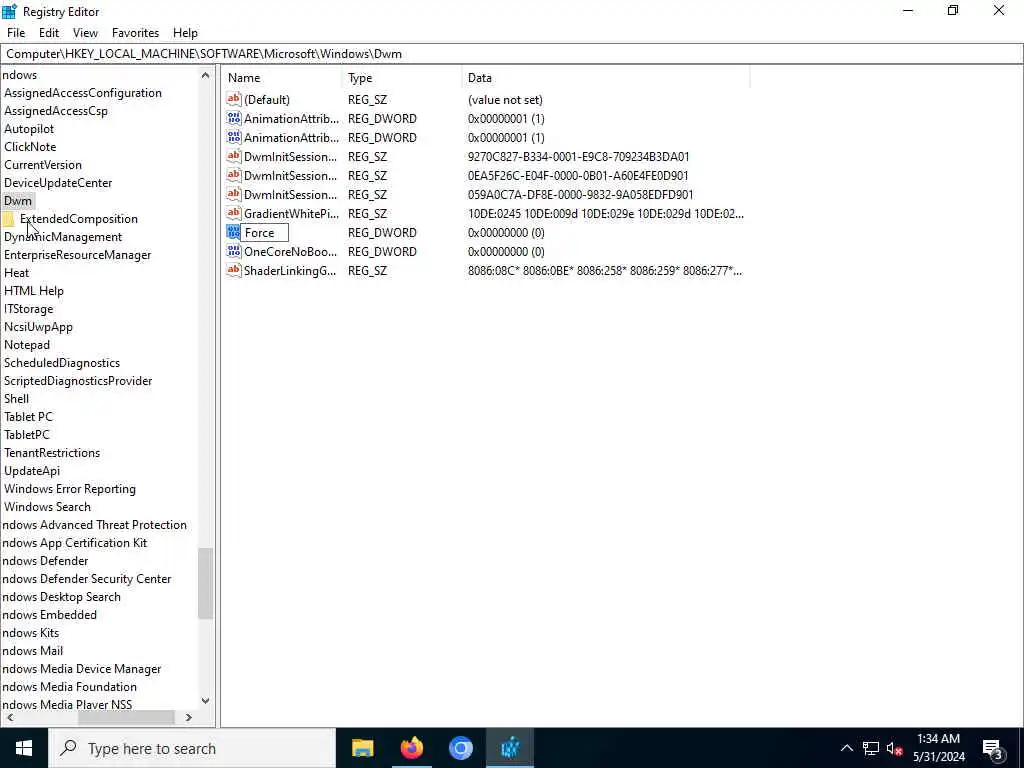Image resolution: width=1024 pixels, height=768 pixels.
Task: Select the Tablet PC key
Action: [x=28, y=417]
